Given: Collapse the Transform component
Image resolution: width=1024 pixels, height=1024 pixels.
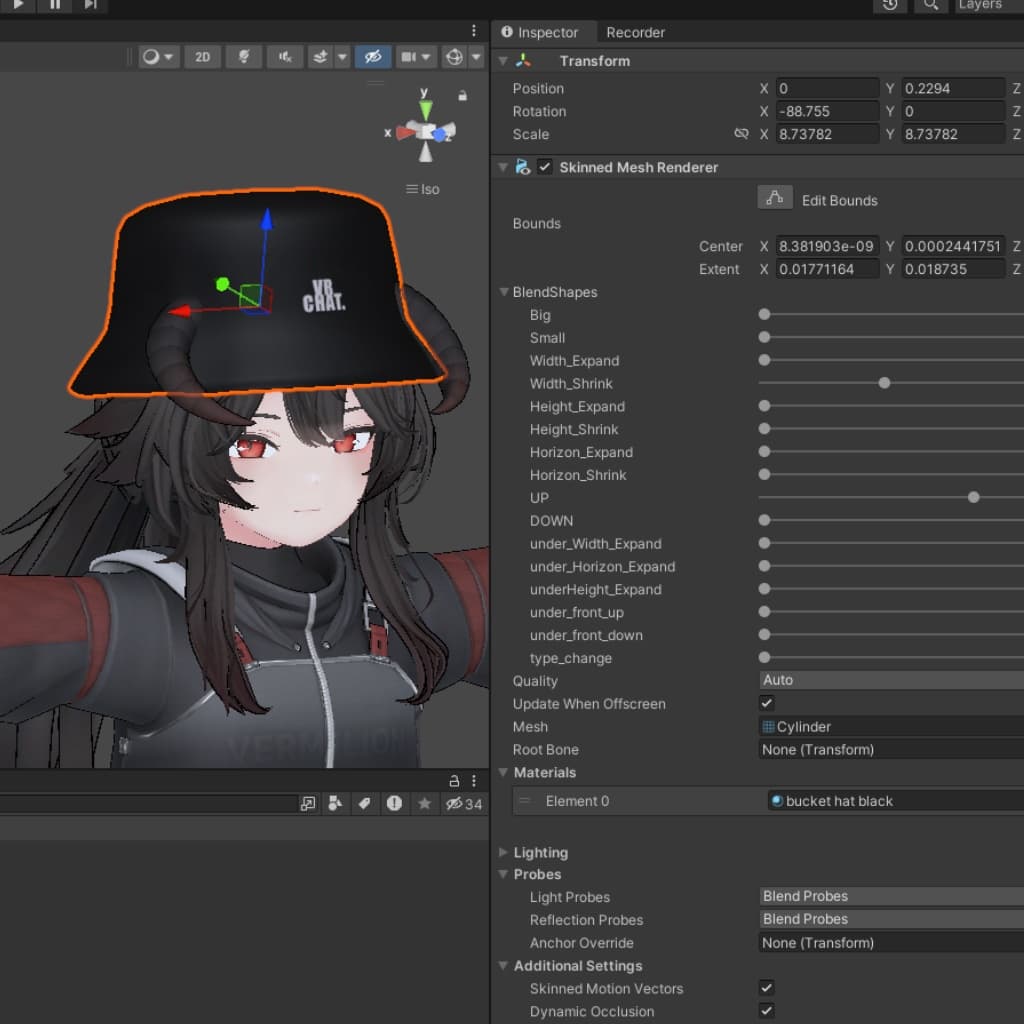Looking at the screenshot, I should point(503,61).
